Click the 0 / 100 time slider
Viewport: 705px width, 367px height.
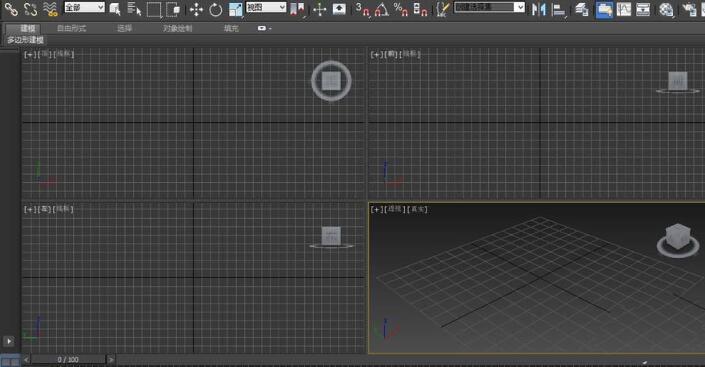[68, 359]
